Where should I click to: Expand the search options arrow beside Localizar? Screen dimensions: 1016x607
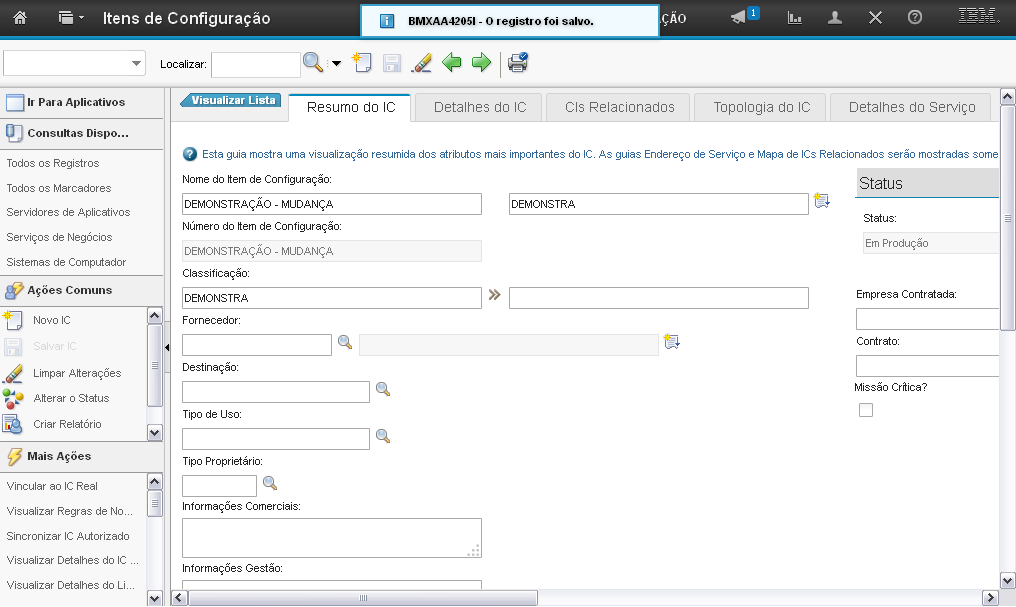click(336, 63)
